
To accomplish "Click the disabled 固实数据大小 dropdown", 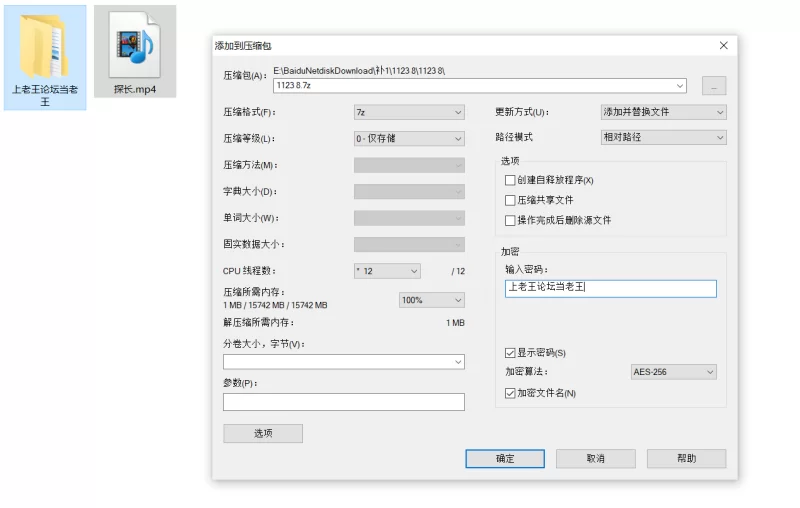I will point(409,244).
